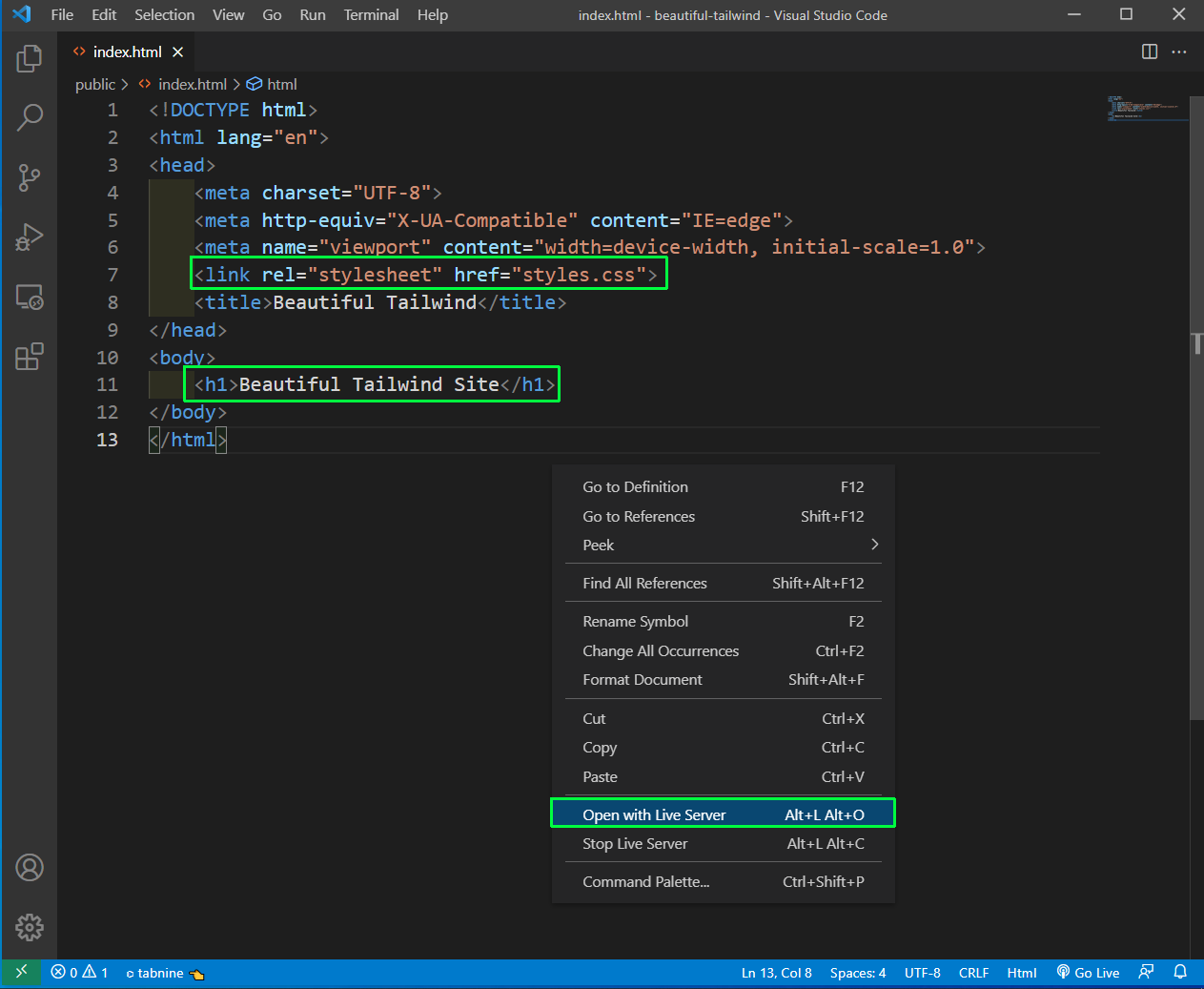Click the Html language mode selector
The height and width of the screenshot is (989, 1204).
coord(1022,973)
